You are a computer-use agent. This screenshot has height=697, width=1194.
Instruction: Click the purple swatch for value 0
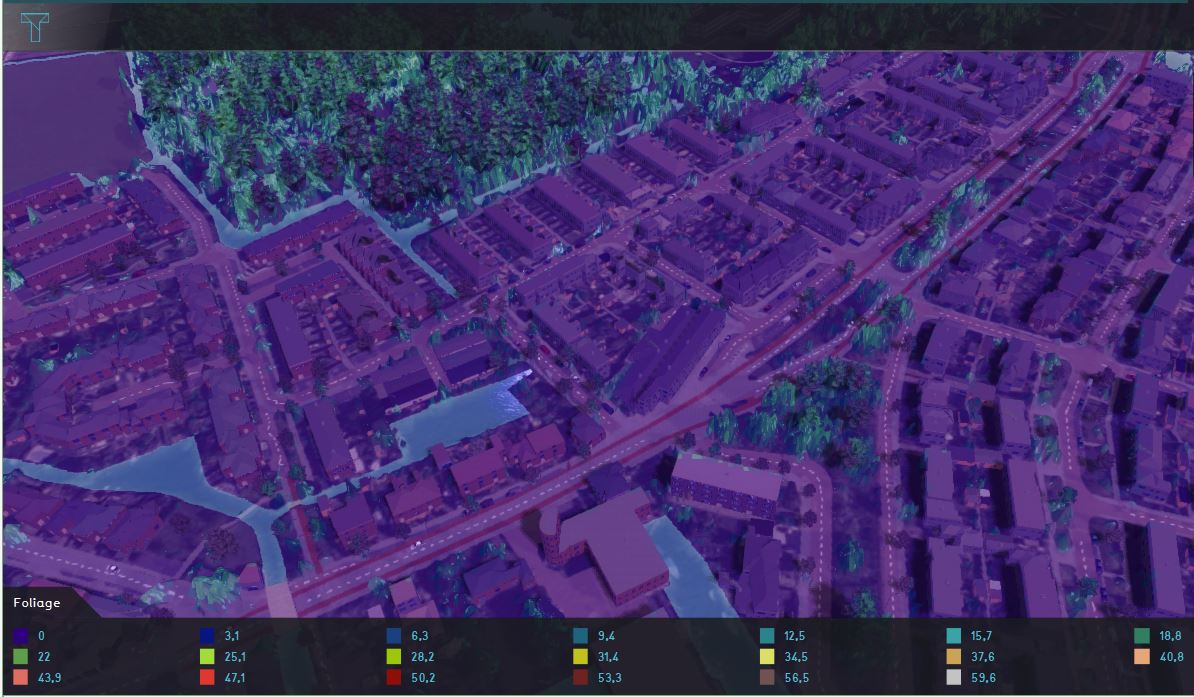[21, 636]
